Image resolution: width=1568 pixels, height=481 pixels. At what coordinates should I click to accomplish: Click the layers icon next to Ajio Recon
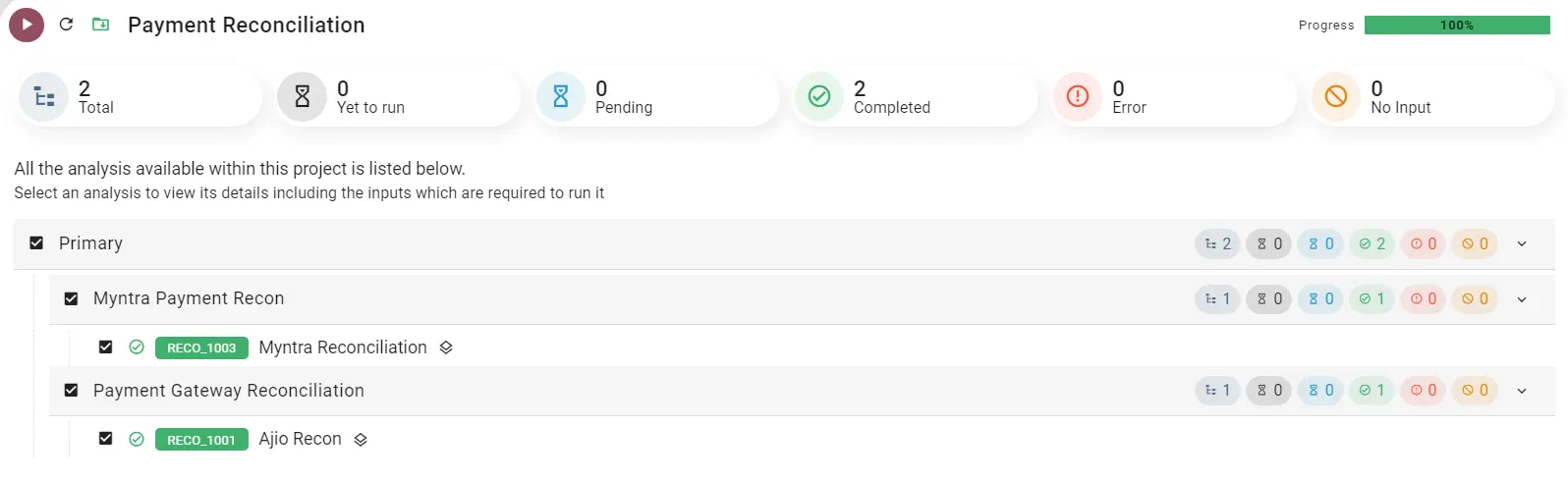coord(361,440)
